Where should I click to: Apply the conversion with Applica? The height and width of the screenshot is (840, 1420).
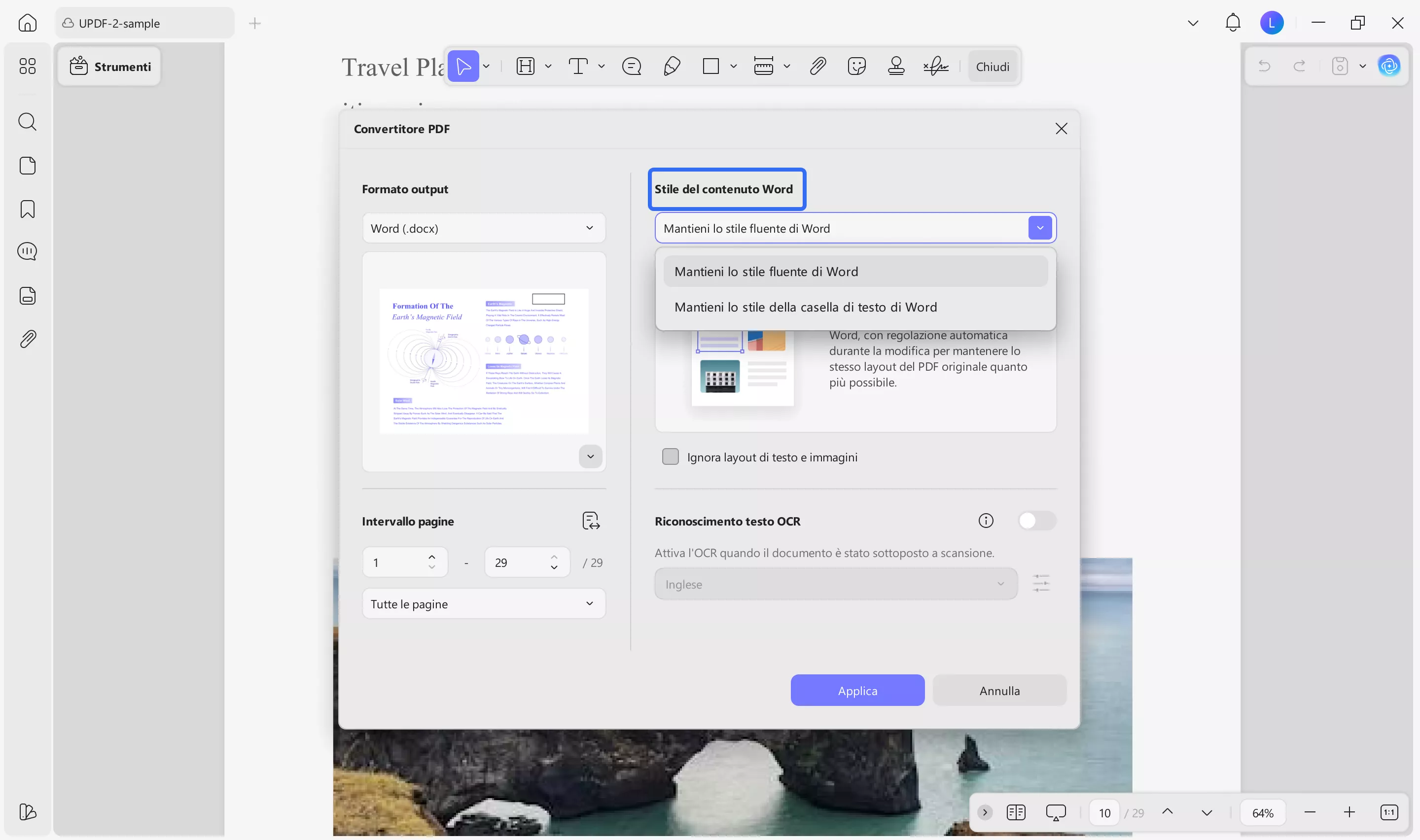[x=857, y=690]
